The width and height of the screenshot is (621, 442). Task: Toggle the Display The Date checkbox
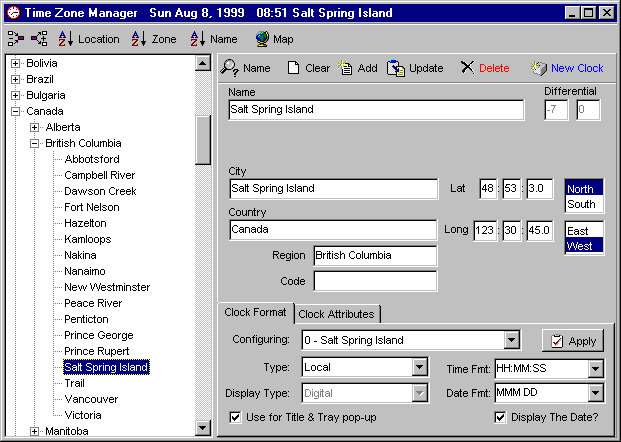tap(500, 417)
